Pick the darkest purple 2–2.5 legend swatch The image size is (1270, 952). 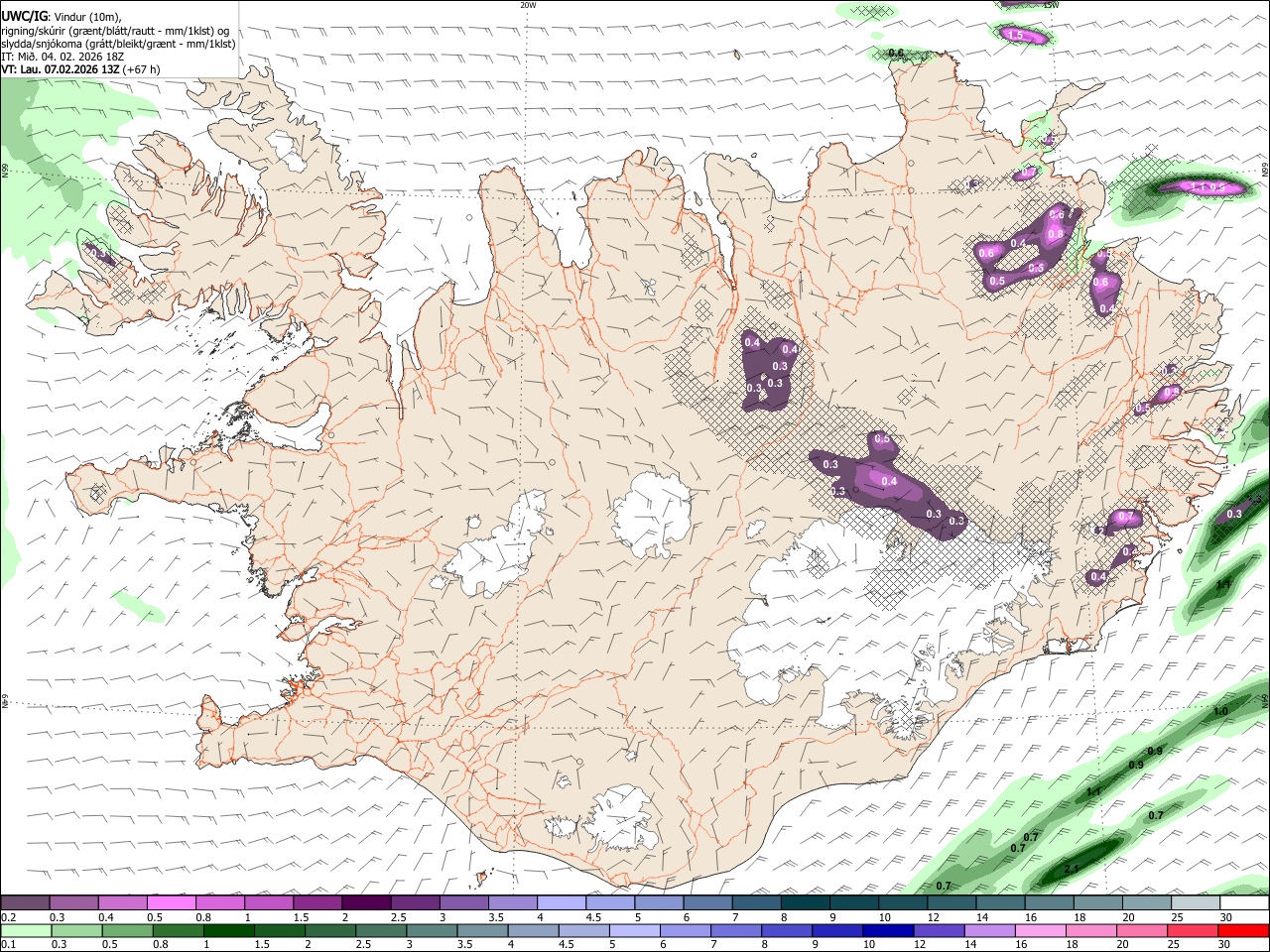coord(366,903)
